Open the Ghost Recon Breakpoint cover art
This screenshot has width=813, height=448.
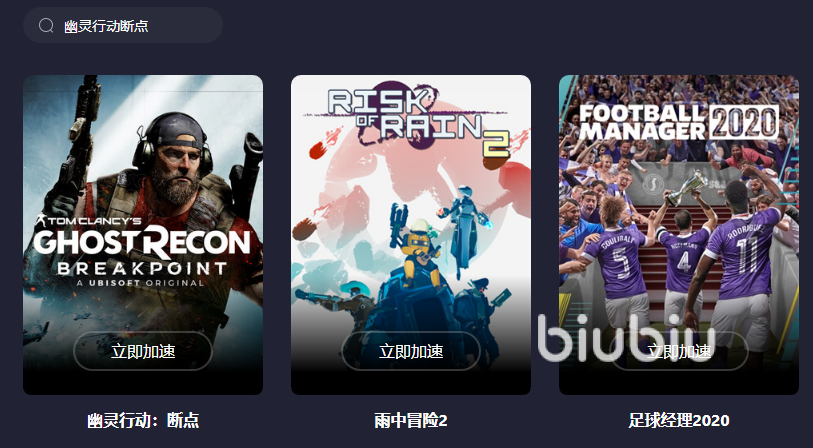click(x=143, y=235)
